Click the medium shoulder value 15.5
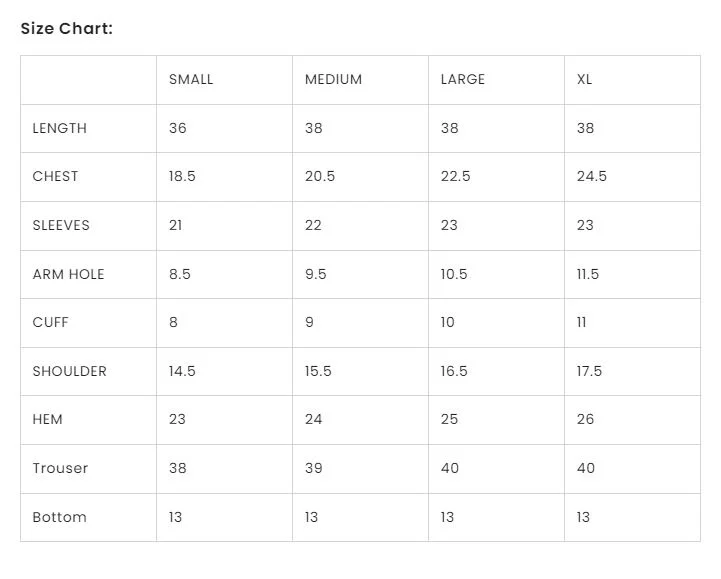This screenshot has width=721, height=579. (x=318, y=371)
